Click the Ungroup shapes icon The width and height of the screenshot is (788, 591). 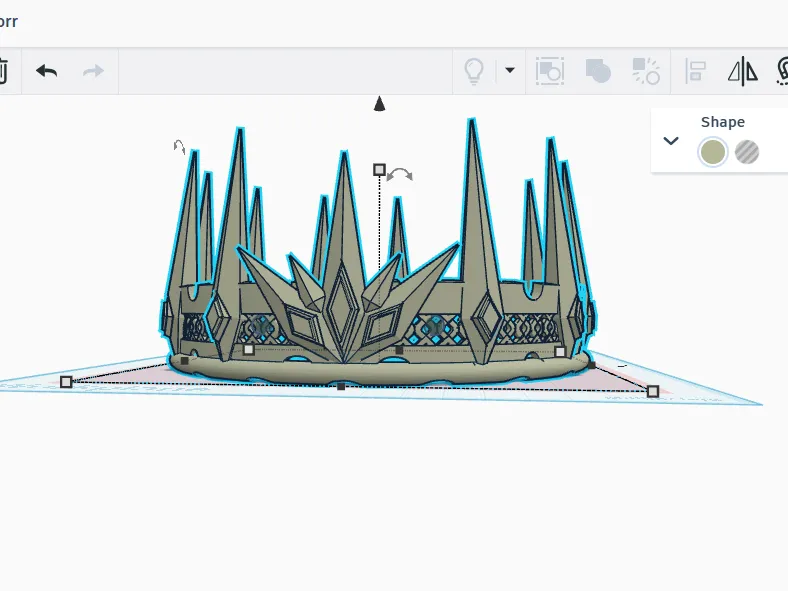click(x=646, y=71)
